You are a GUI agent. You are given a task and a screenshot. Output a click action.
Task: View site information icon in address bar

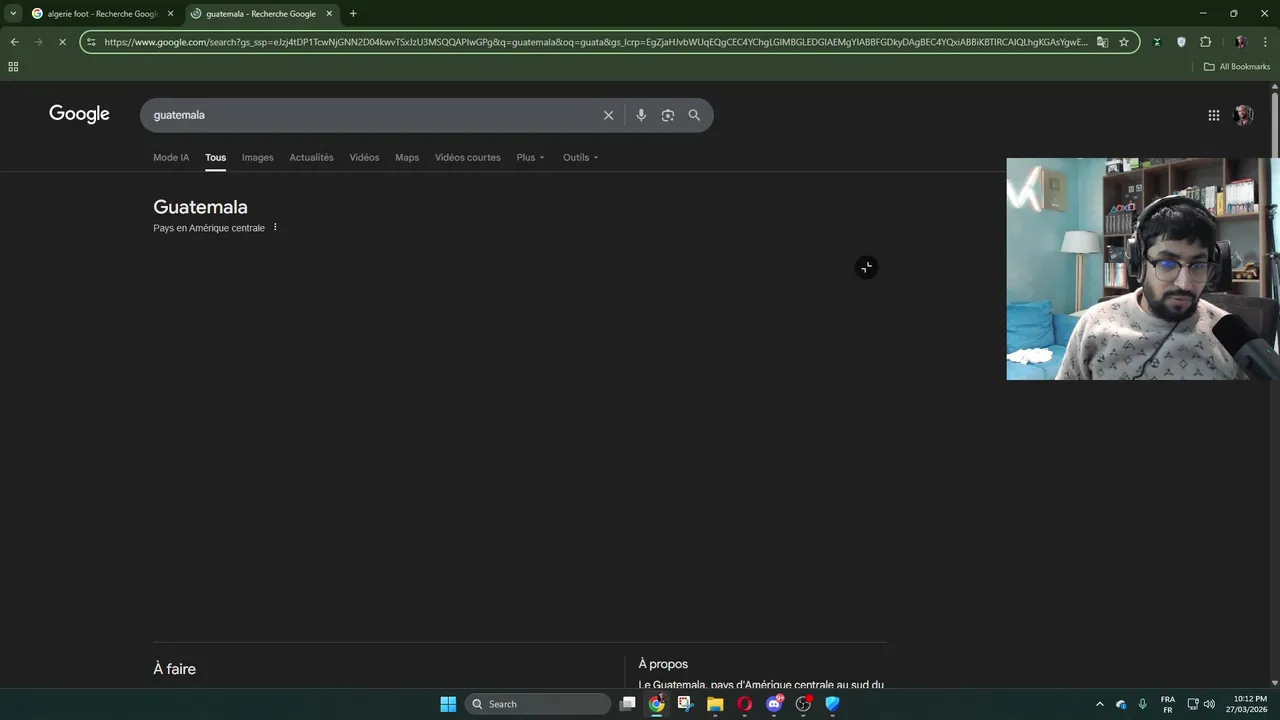(91, 42)
